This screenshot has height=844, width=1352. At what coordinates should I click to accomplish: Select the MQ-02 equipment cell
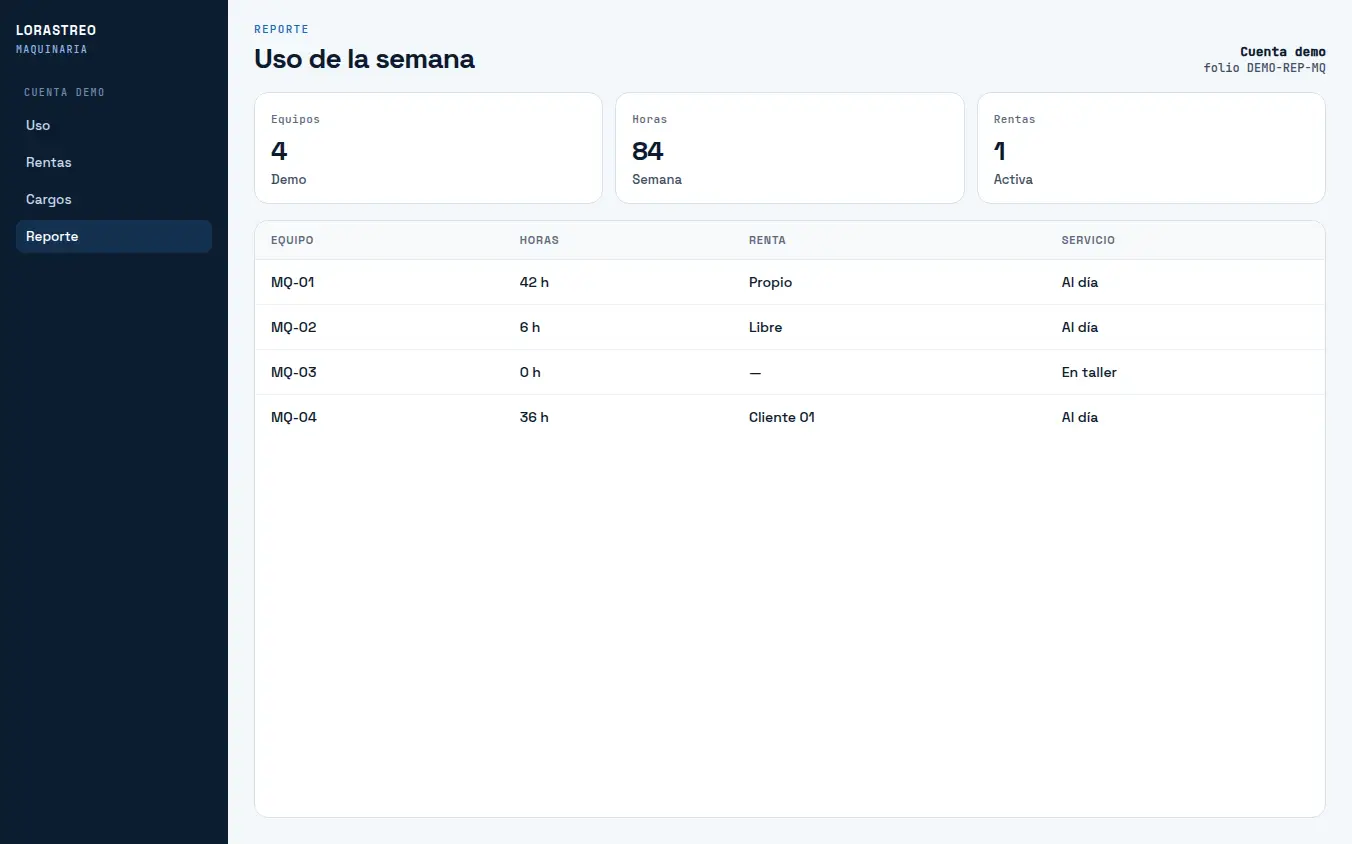294,327
